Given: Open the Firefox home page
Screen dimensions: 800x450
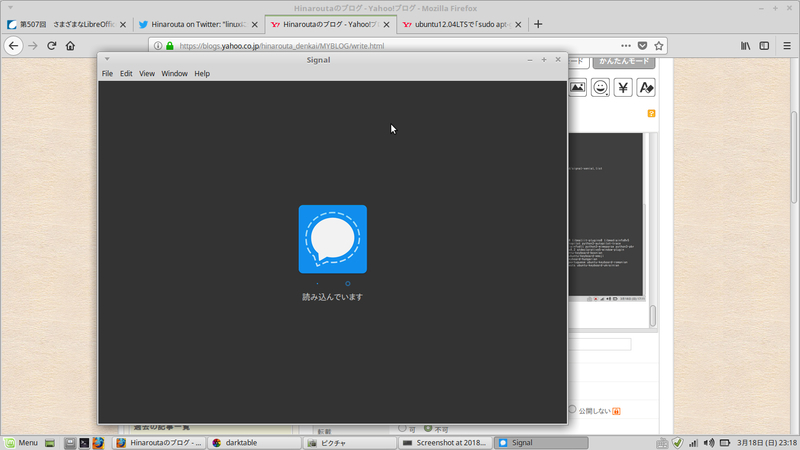Looking at the screenshot, I should pyautogui.click(x=70, y=46).
